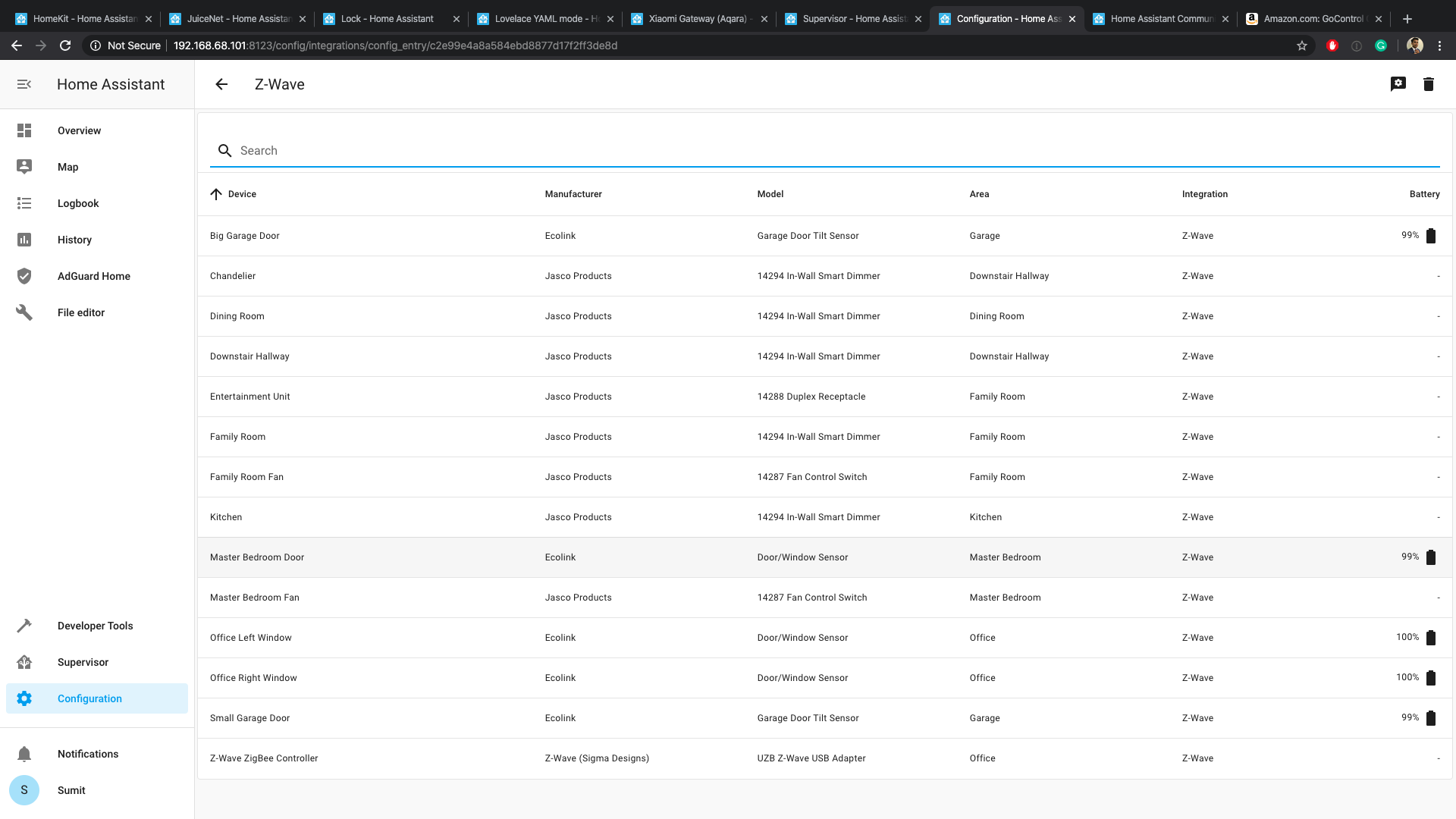Open the History icon

click(x=24, y=240)
